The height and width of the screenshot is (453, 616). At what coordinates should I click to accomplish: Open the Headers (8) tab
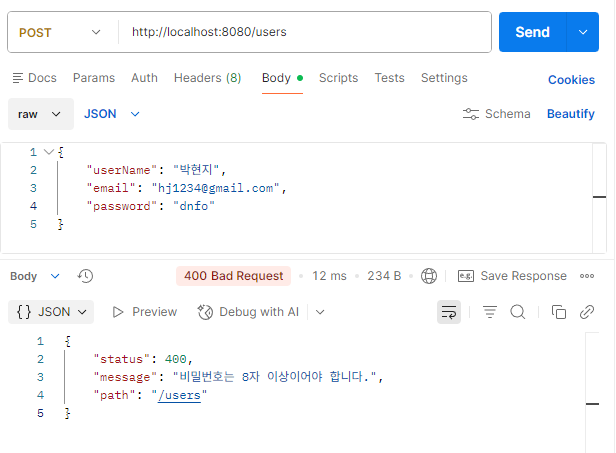pyautogui.click(x=207, y=78)
